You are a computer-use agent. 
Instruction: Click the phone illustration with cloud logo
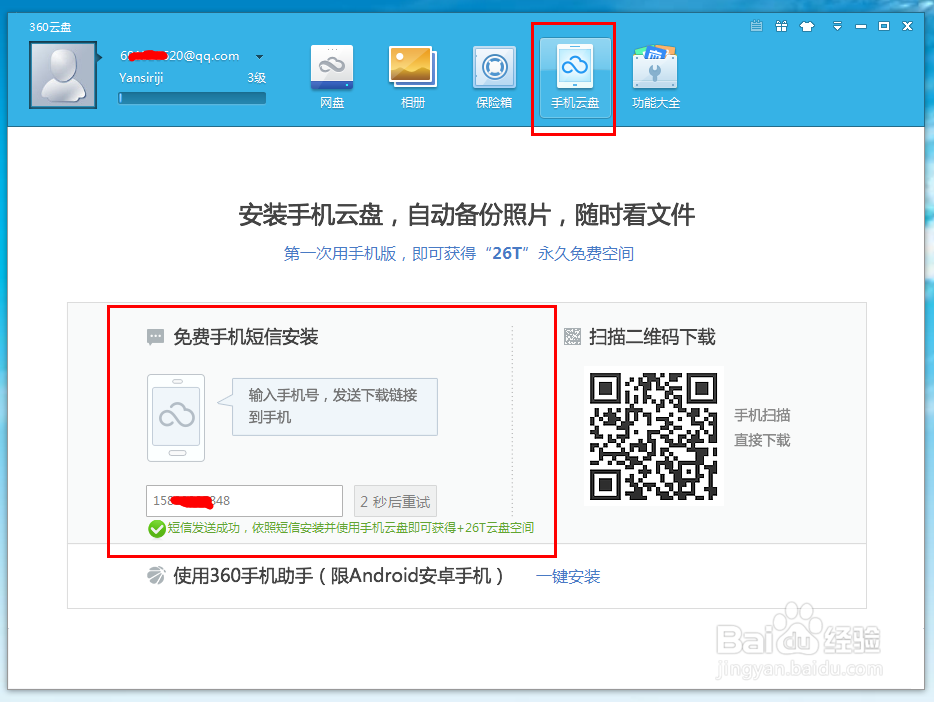(x=176, y=418)
